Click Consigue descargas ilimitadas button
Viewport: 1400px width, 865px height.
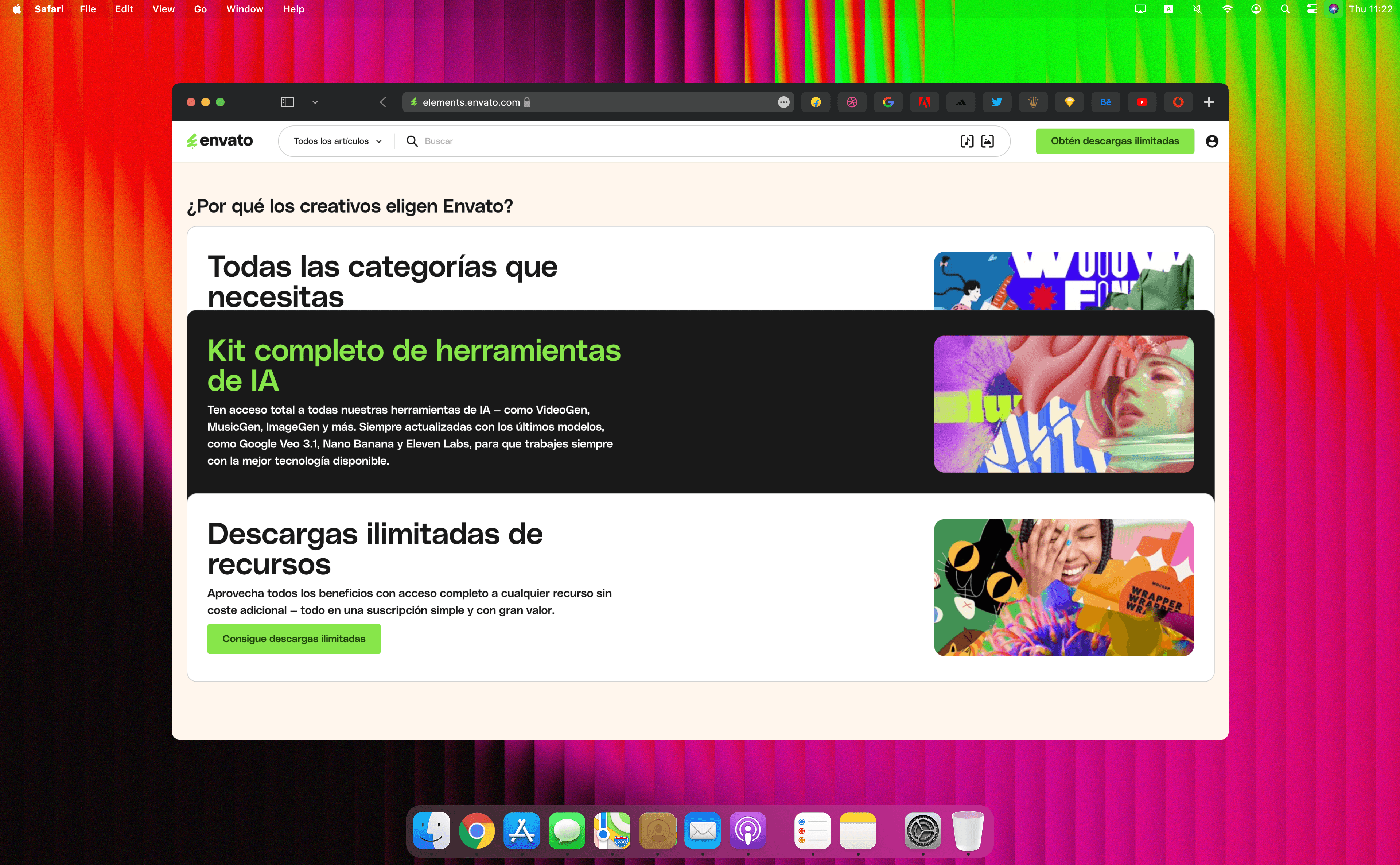[293, 639]
